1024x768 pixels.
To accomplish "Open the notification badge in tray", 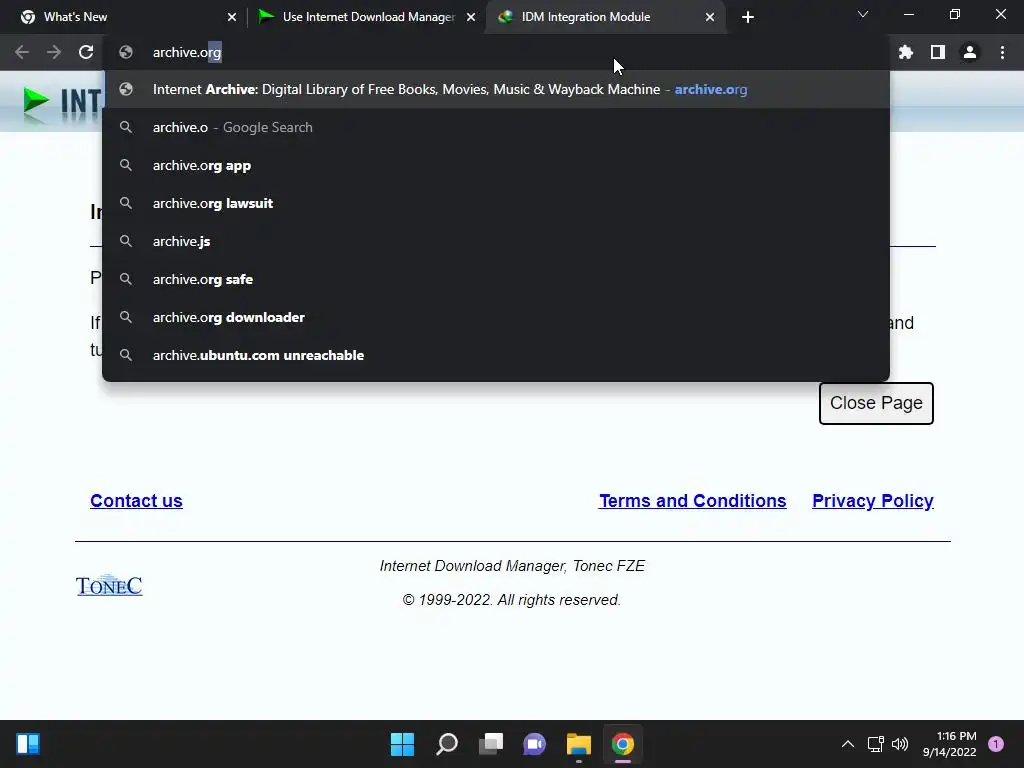I will pos(996,744).
